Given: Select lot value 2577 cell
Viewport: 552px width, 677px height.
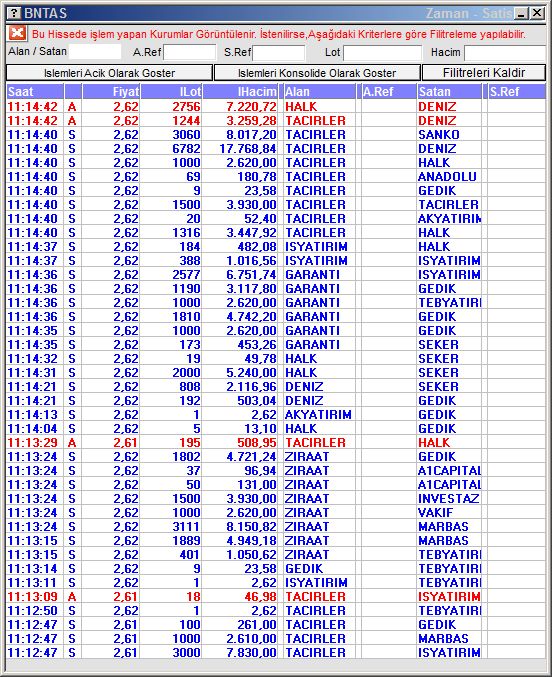Looking at the screenshot, I should coord(171,275).
